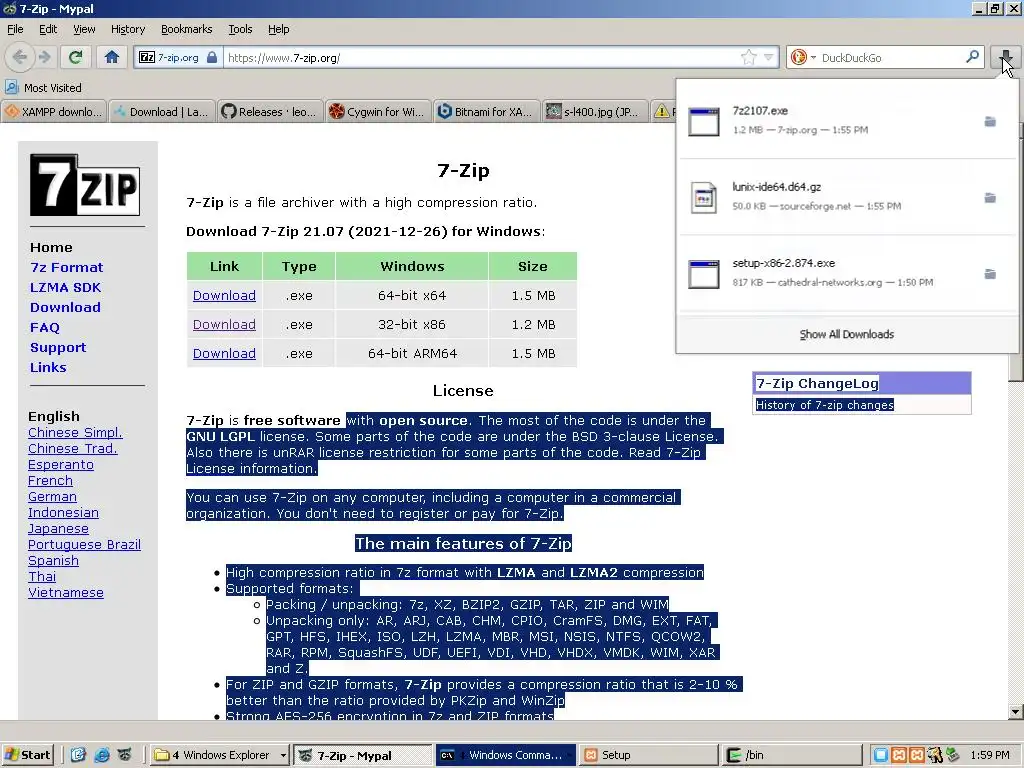1024x768 pixels.
Task: Switch to Windows Command taskbar button
Action: click(505, 755)
